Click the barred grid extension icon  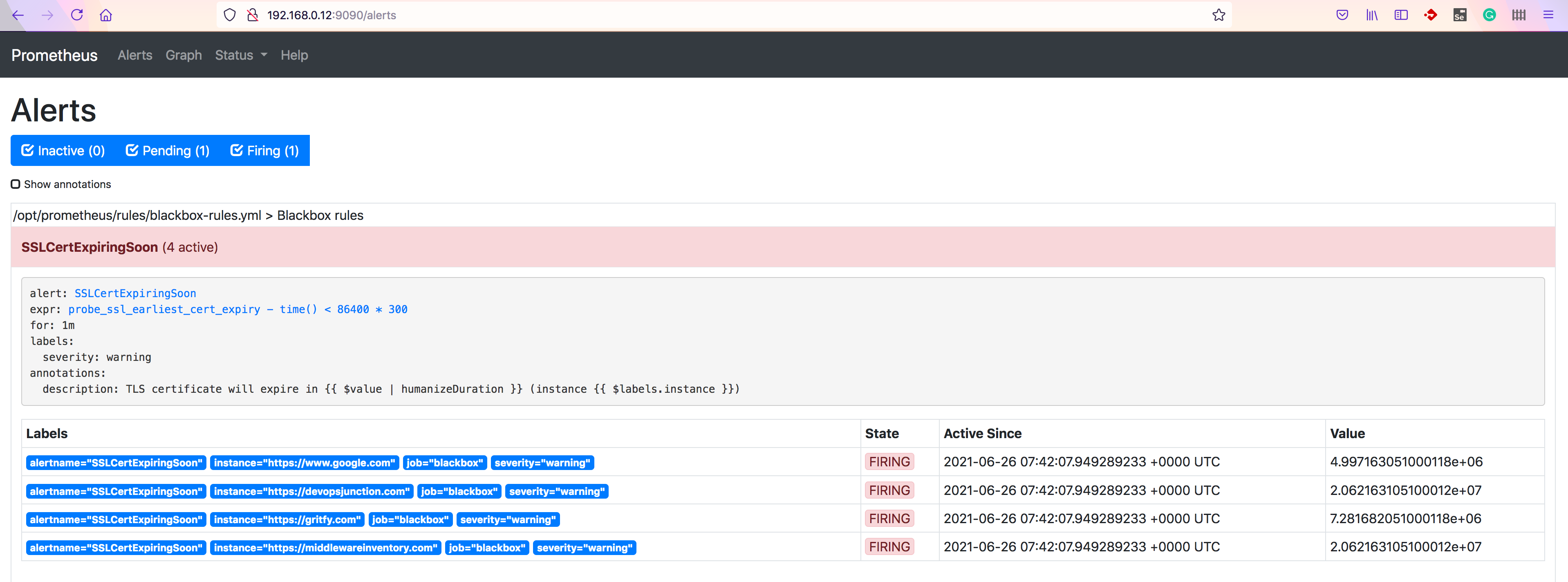click(1519, 15)
